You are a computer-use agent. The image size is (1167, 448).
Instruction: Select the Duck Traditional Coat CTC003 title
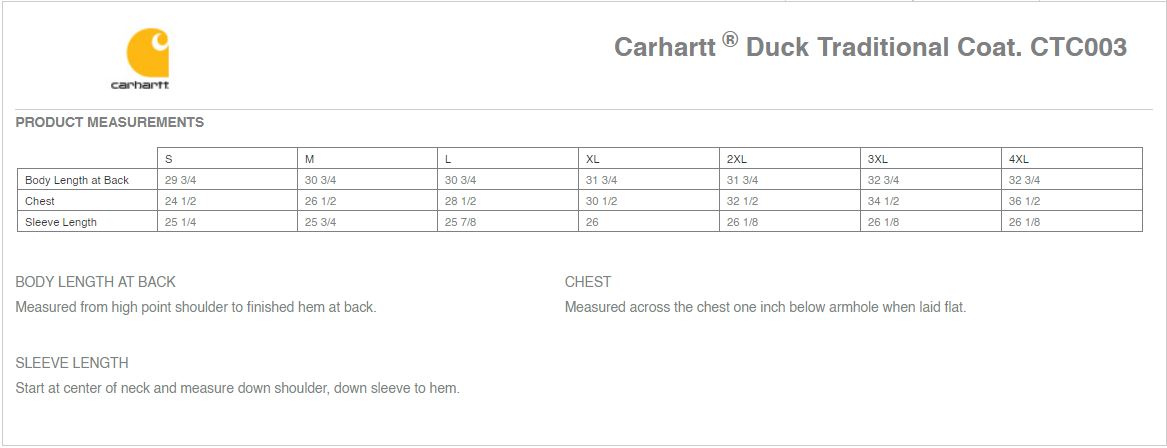870,46
